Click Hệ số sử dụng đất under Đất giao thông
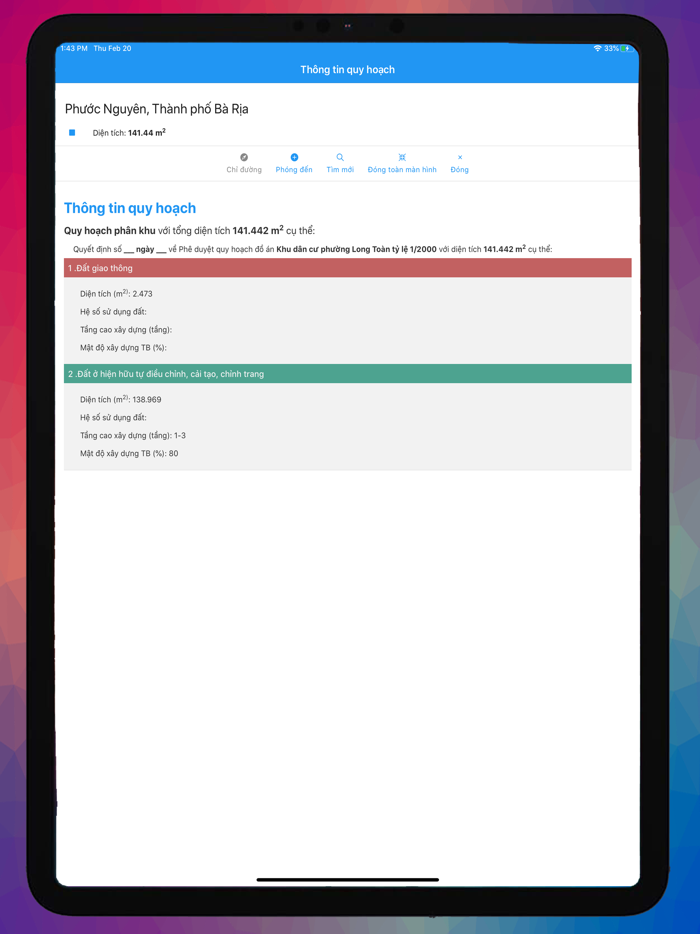Image resolution: width=700 pixels, height=934 pixels. click(113, 312)
